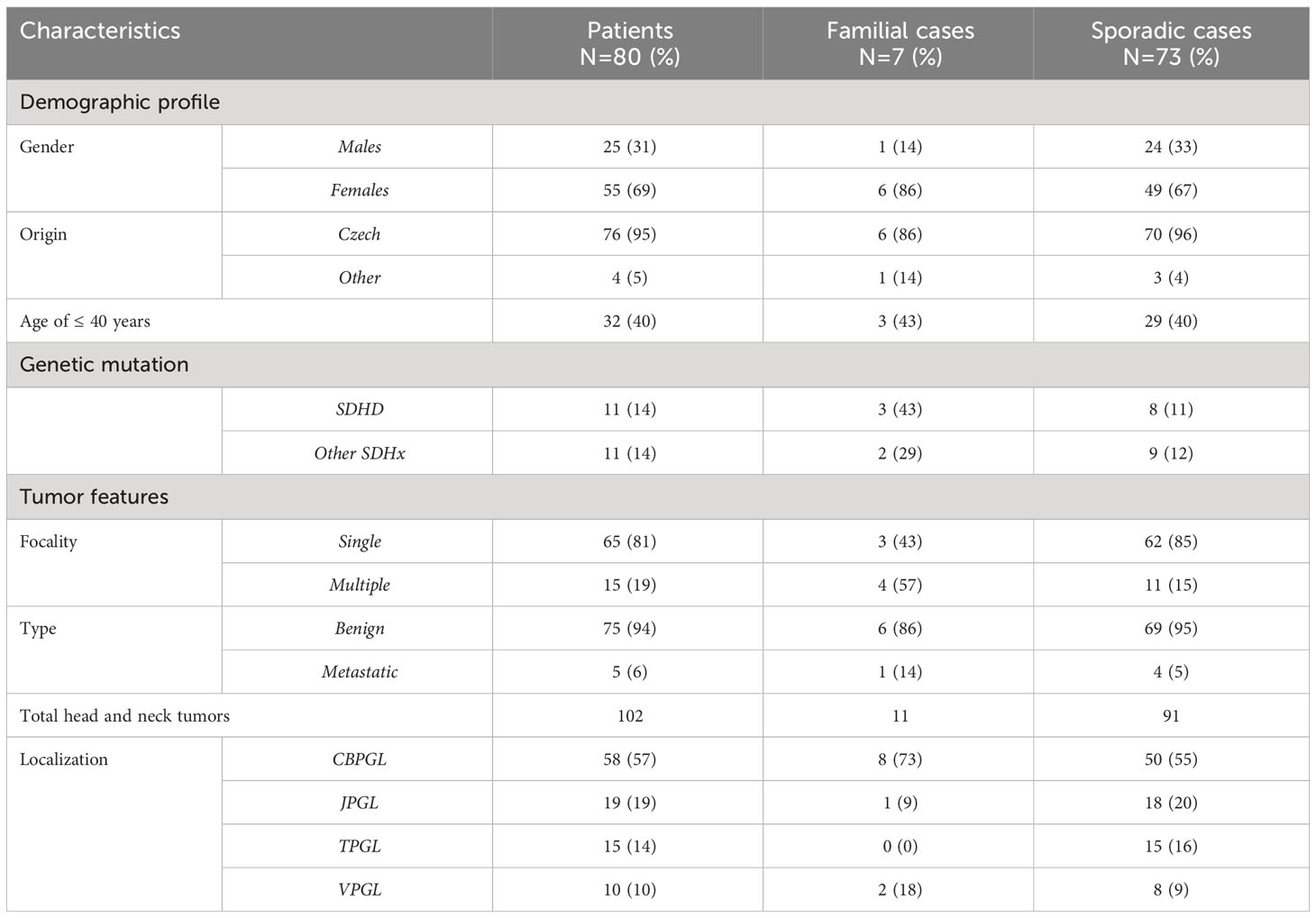This screenshot has height=918, width=1316.
Task: Select the Age of ≤ 40 years row
Action: (x=658, y=322)
